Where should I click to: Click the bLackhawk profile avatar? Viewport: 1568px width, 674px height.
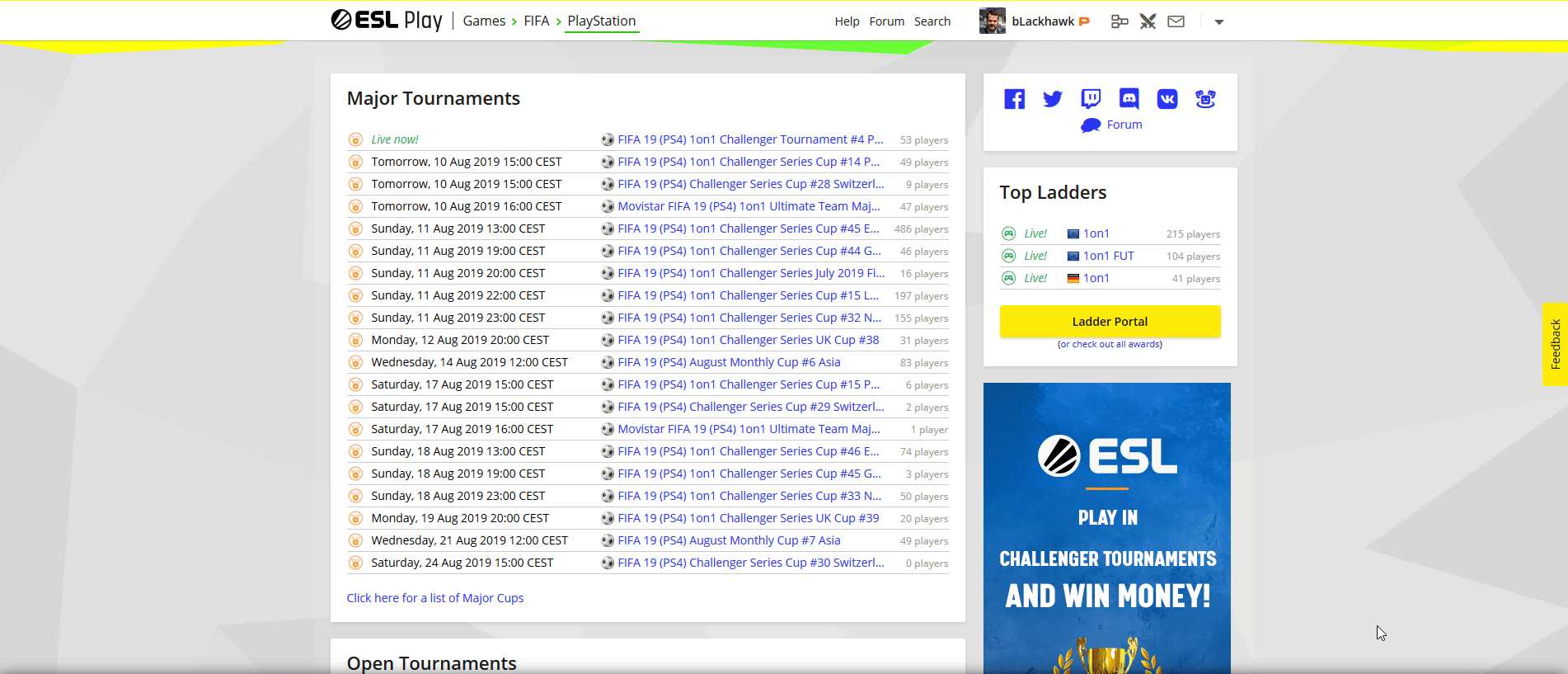[993, 21]
